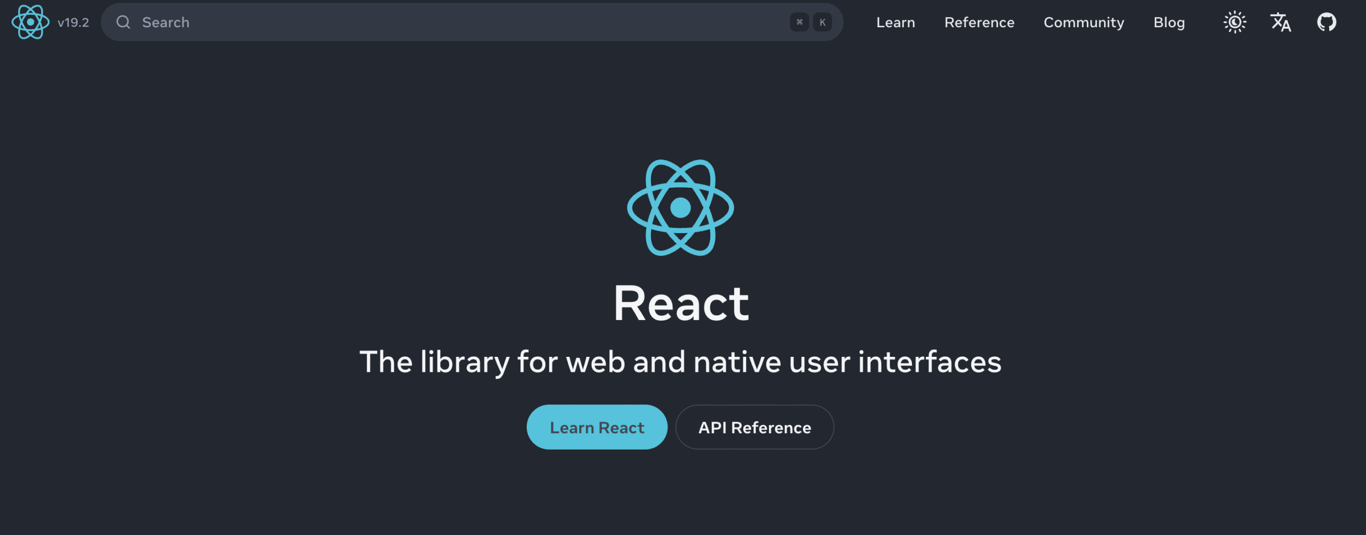Click the K shortcut key badge
This screenshot has height=535, width=1366.
click(822, 22)
